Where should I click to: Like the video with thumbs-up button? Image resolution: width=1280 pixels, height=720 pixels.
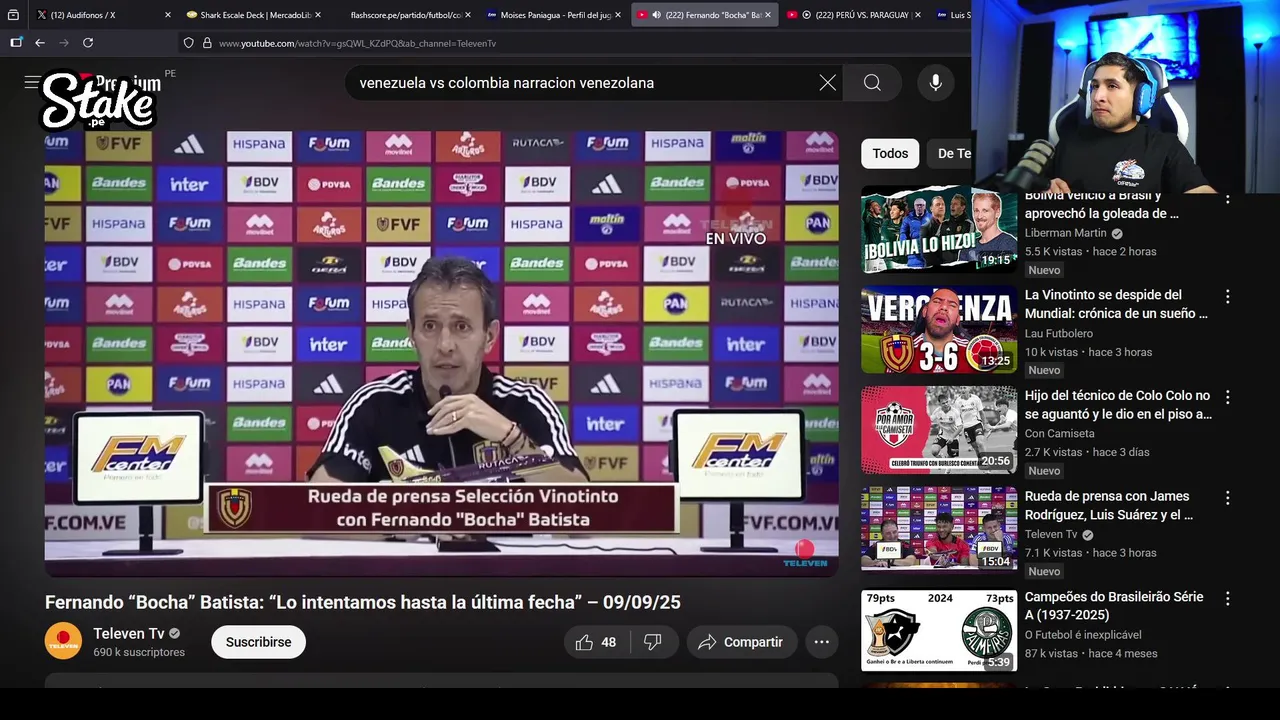click(598, 642)
